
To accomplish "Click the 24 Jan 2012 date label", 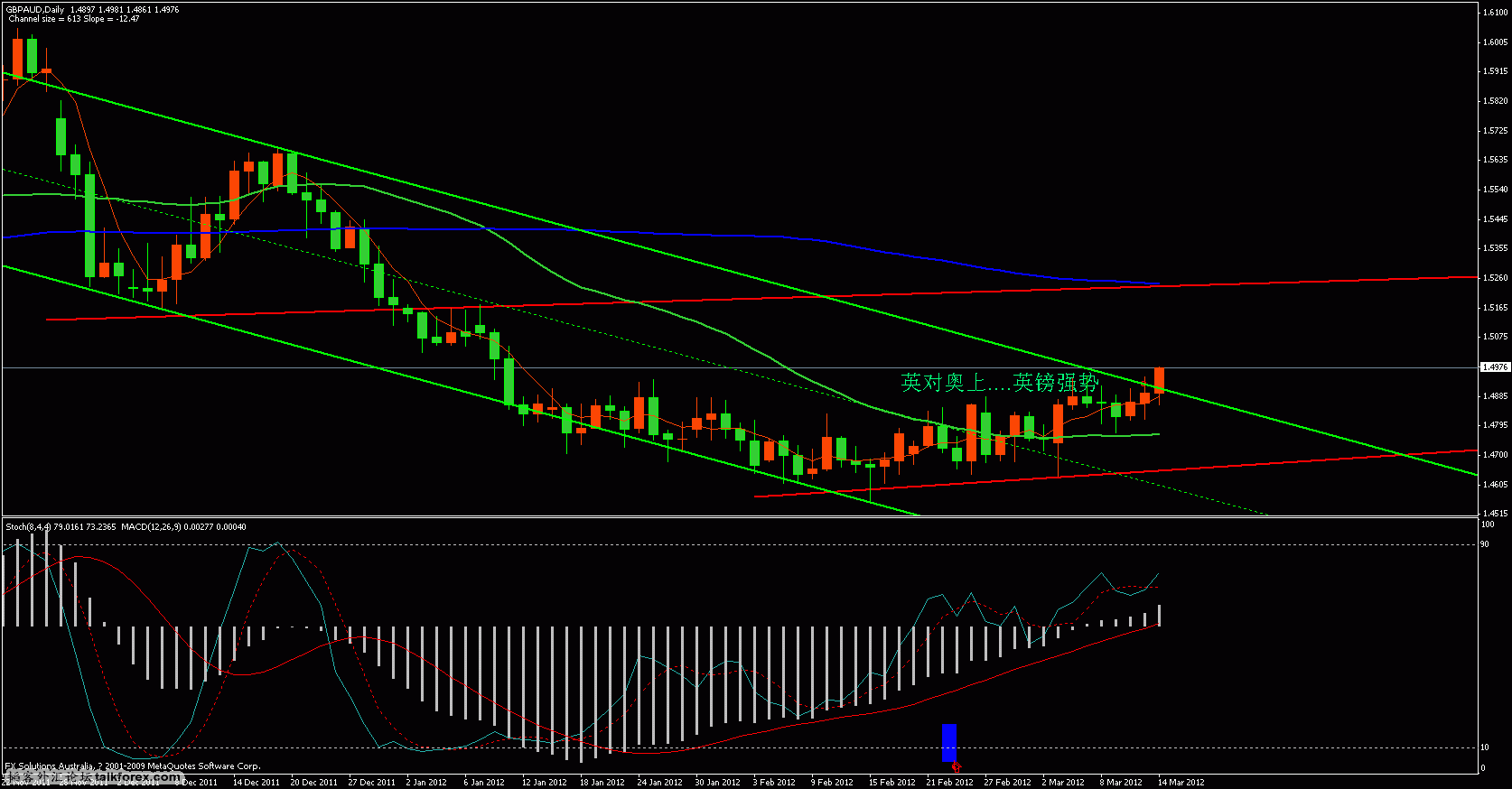I will 659,782.
